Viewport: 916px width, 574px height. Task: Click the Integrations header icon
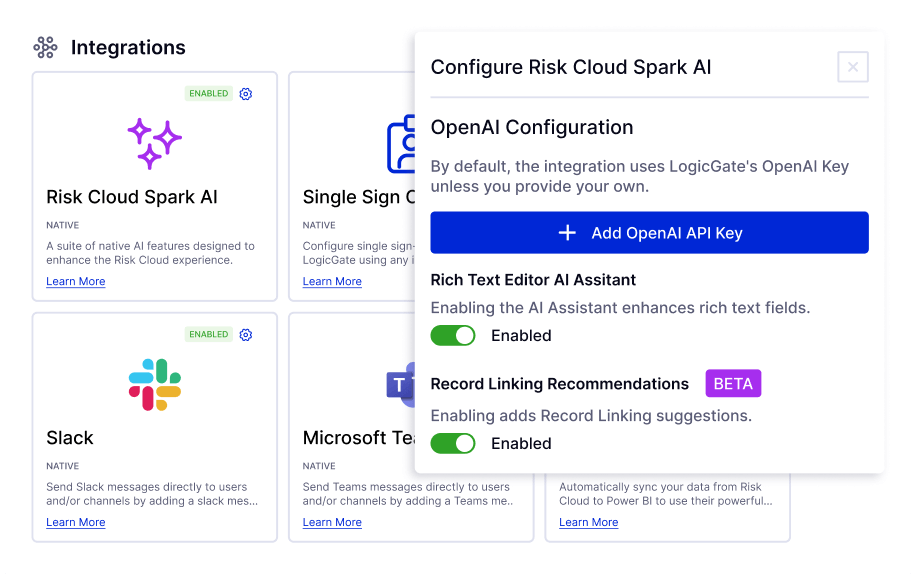(x=45, y=47)
